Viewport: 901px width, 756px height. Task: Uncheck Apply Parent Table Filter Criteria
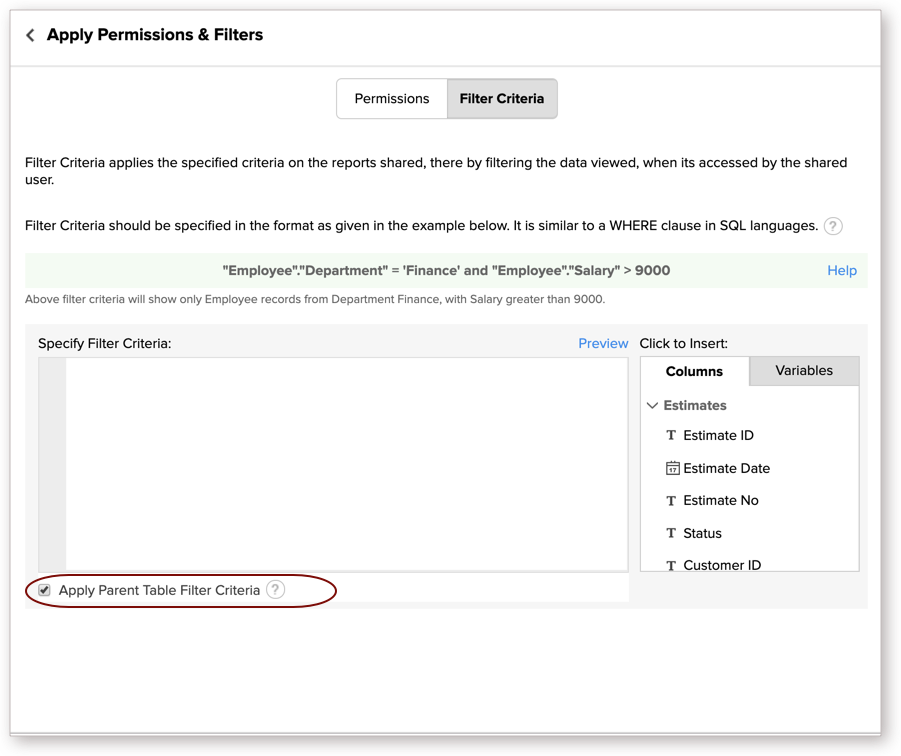[44, 590]
